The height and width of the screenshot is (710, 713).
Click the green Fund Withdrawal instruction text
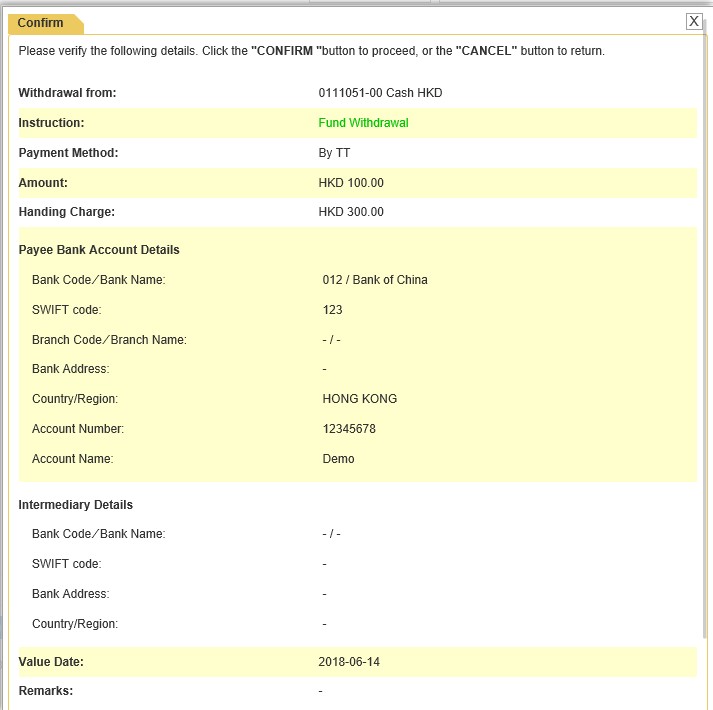(363, 123)
